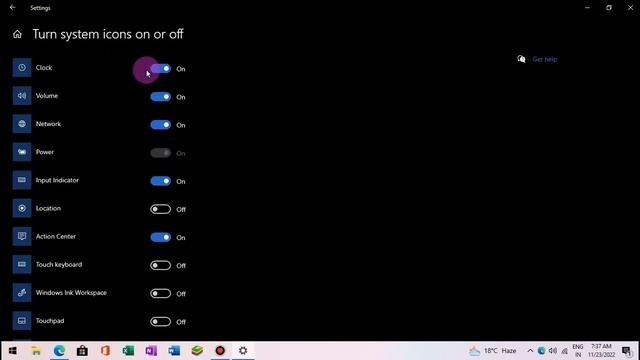Click the Edge icon in system tray

pyautogui.click(x=541, y=351)
